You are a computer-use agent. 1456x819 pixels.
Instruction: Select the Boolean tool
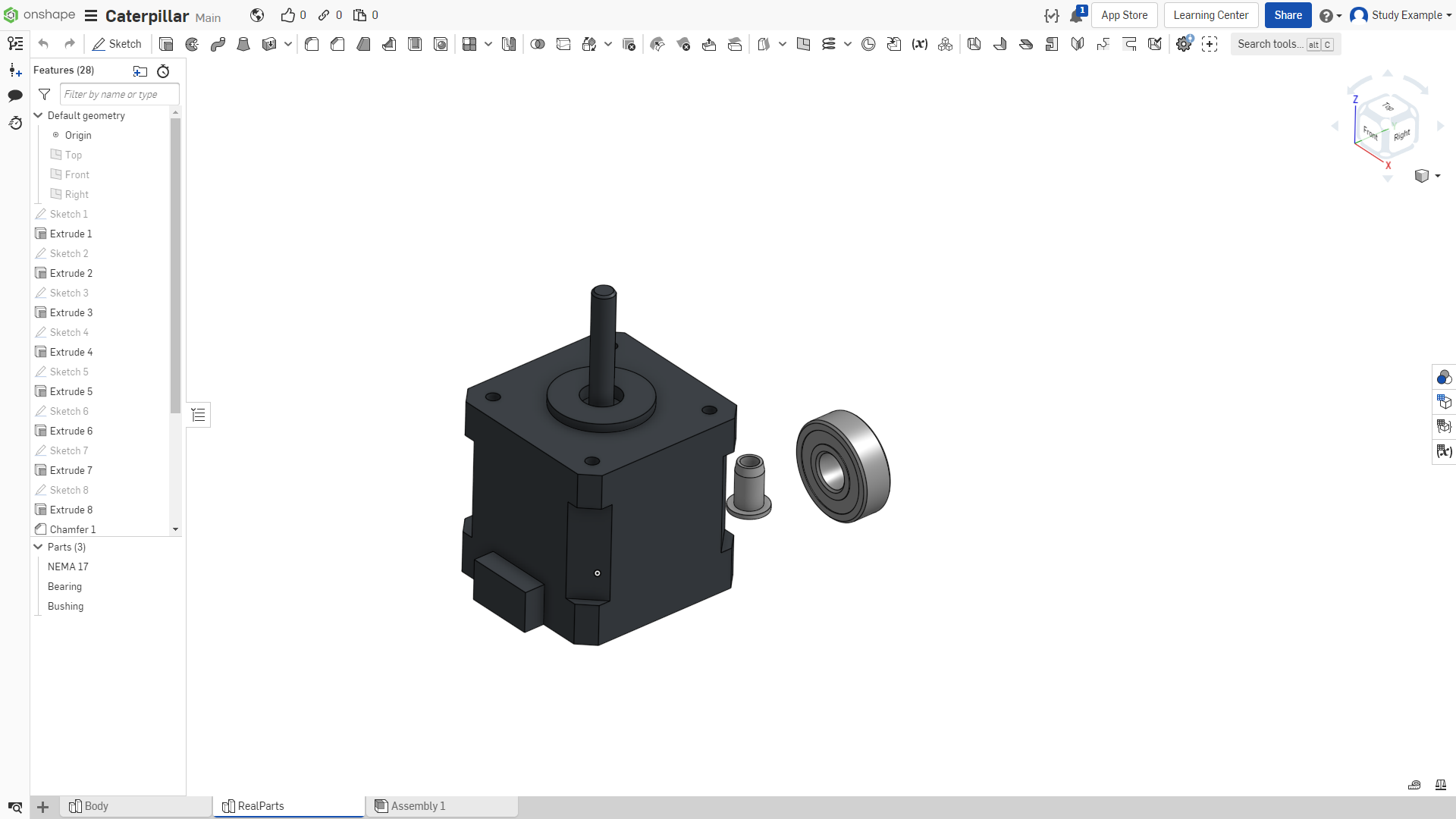point(538,44)
